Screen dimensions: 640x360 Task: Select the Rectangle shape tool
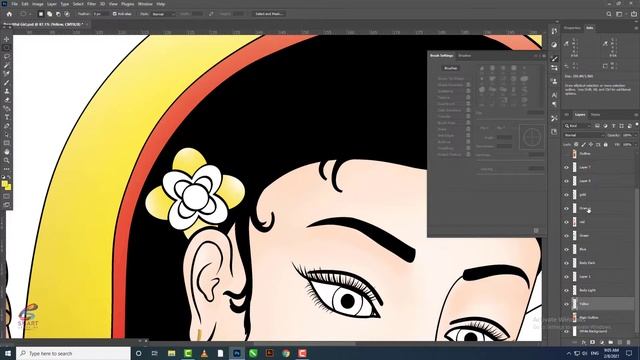click(x=7, y=143)
